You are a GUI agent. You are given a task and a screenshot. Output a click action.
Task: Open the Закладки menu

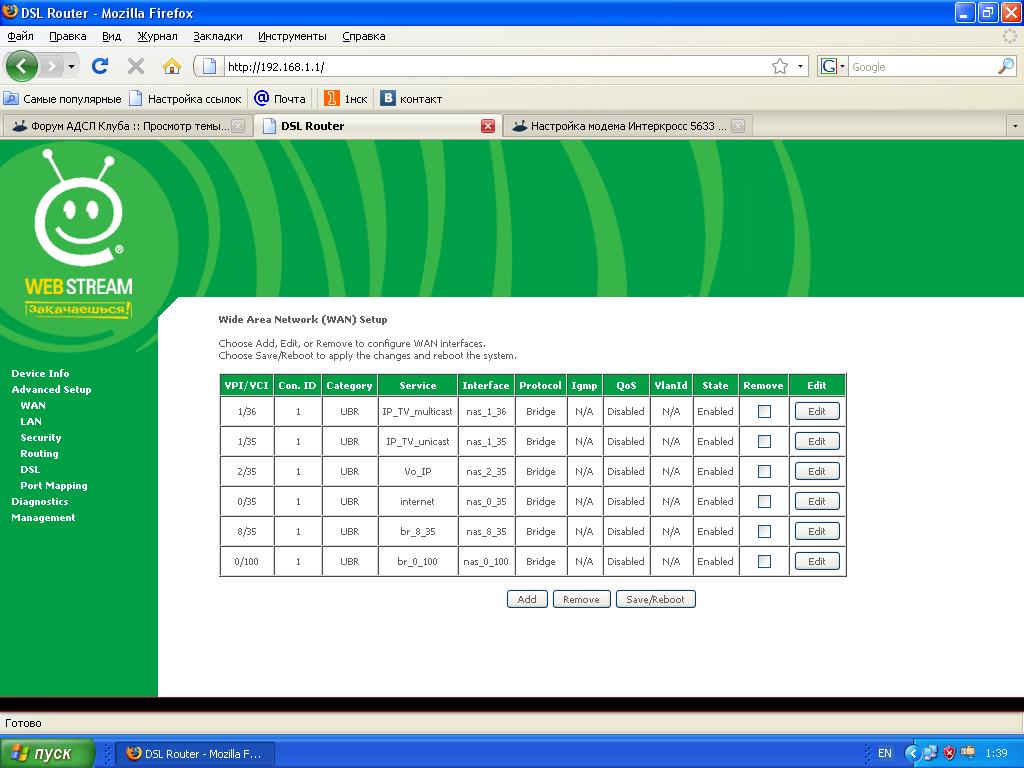point(217,37)
